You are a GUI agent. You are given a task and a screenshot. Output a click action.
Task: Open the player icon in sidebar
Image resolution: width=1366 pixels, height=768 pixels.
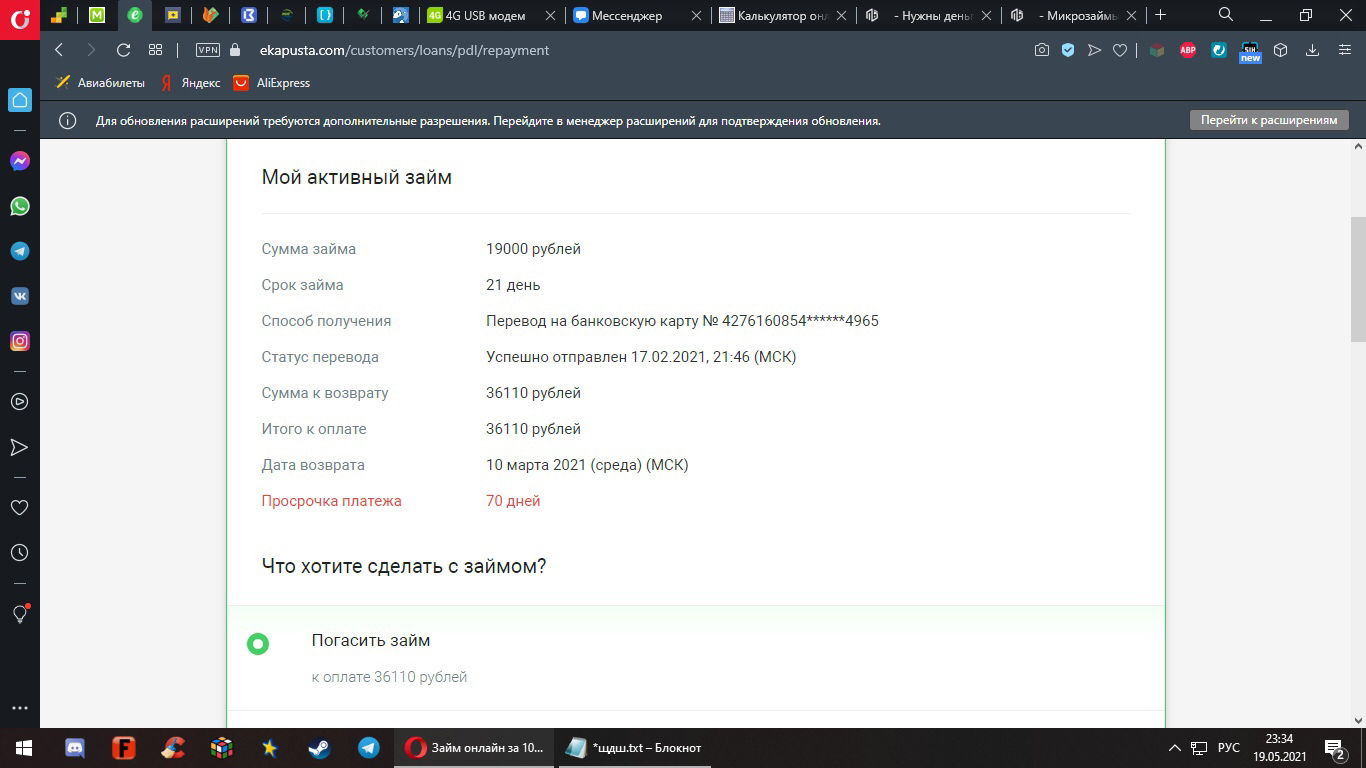point(19,402)
